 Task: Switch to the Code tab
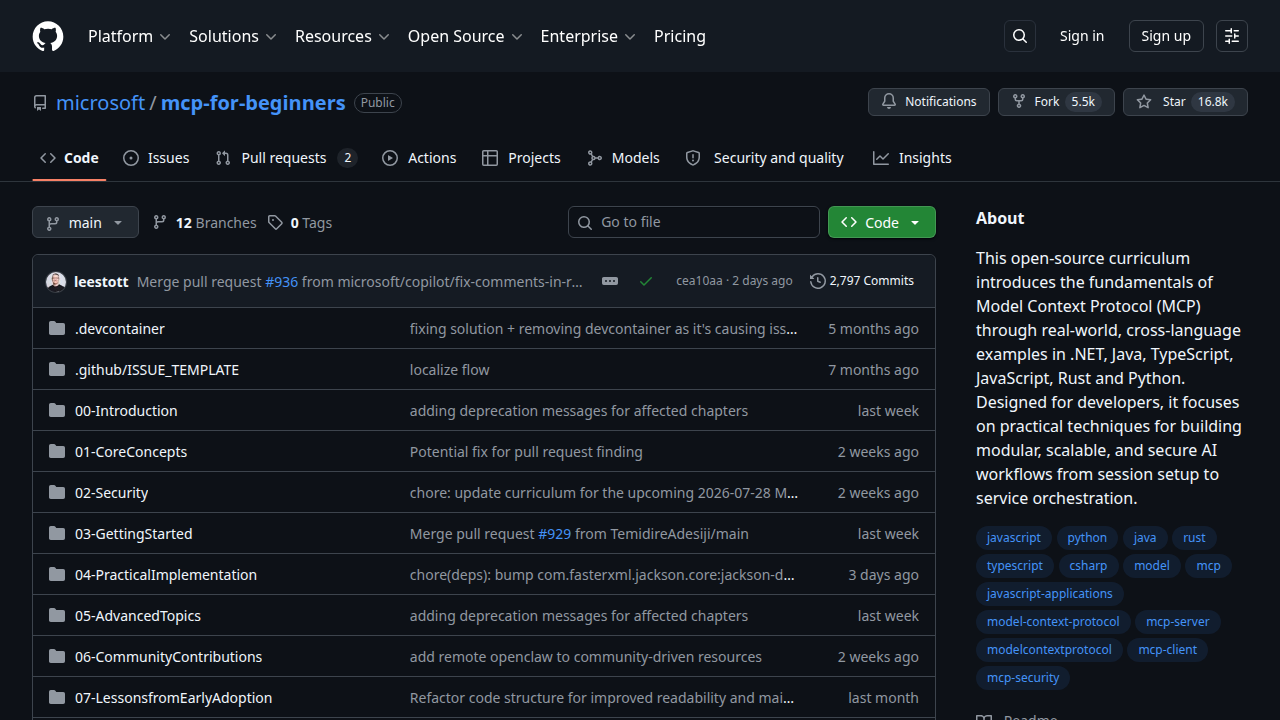[x=69, y=158]
